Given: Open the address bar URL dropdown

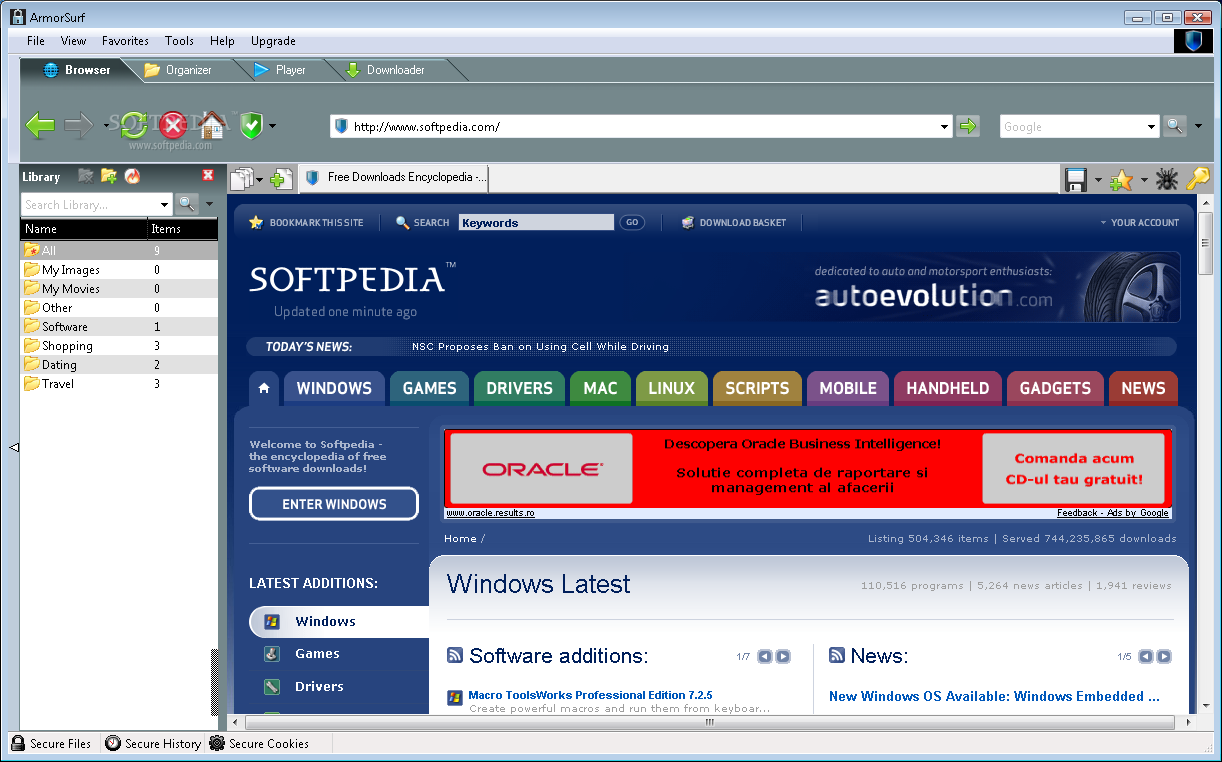Looking at the screenshot, I should 945,126.
